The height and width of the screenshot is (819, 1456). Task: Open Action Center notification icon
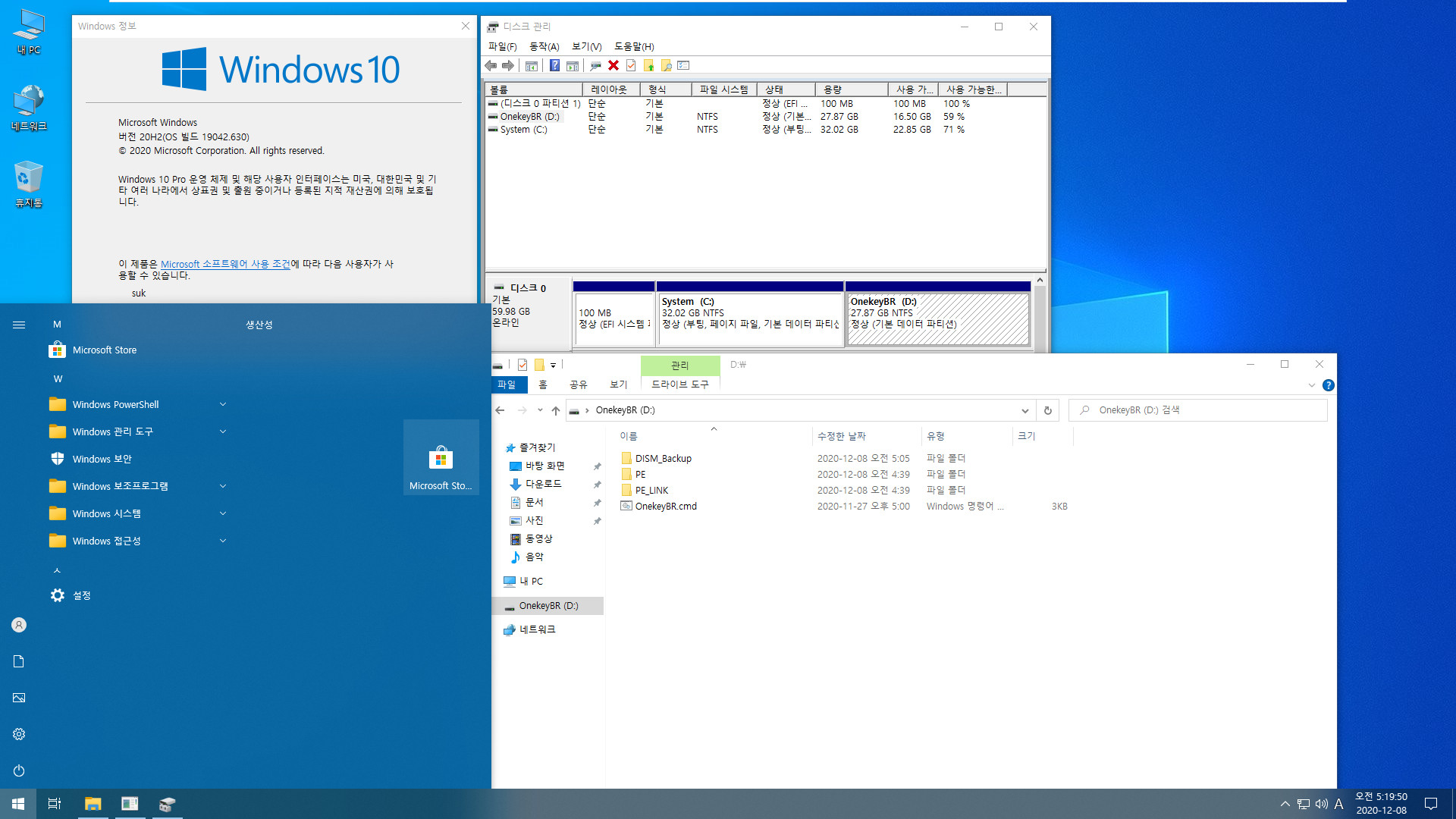point(1431,804)
